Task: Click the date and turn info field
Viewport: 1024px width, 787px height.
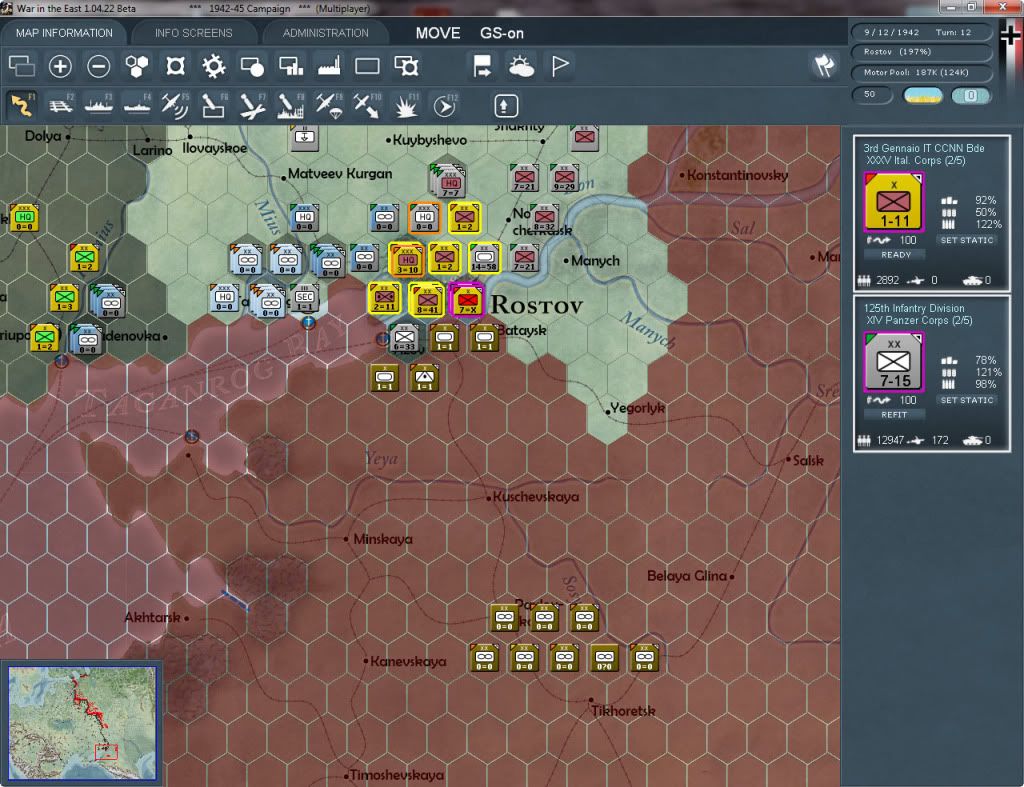Action: coord(921,32)
